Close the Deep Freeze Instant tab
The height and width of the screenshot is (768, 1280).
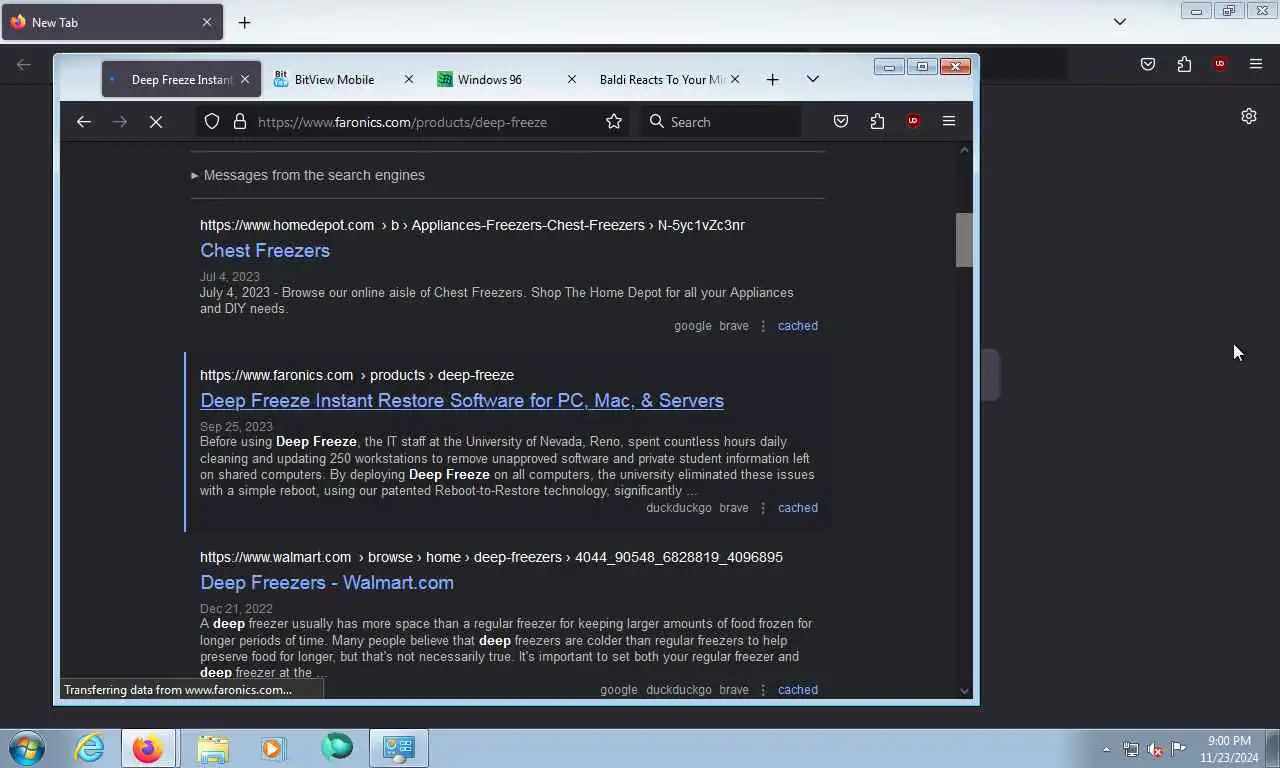[244, 80]
